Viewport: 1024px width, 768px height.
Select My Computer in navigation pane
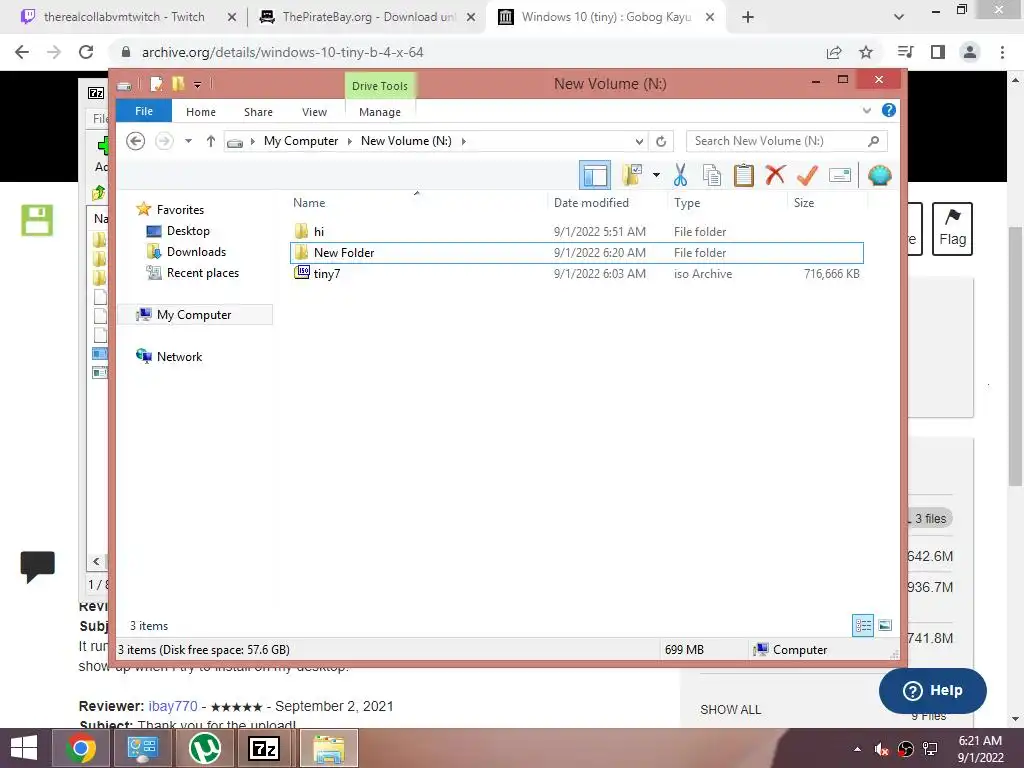click(194, 315)
